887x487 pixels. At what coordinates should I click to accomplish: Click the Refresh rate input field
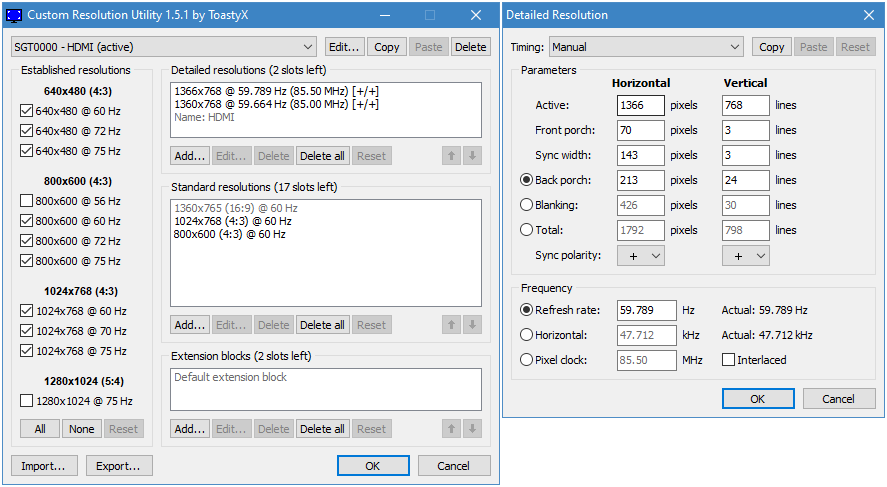pyautogui.click(x=647, y=310)
